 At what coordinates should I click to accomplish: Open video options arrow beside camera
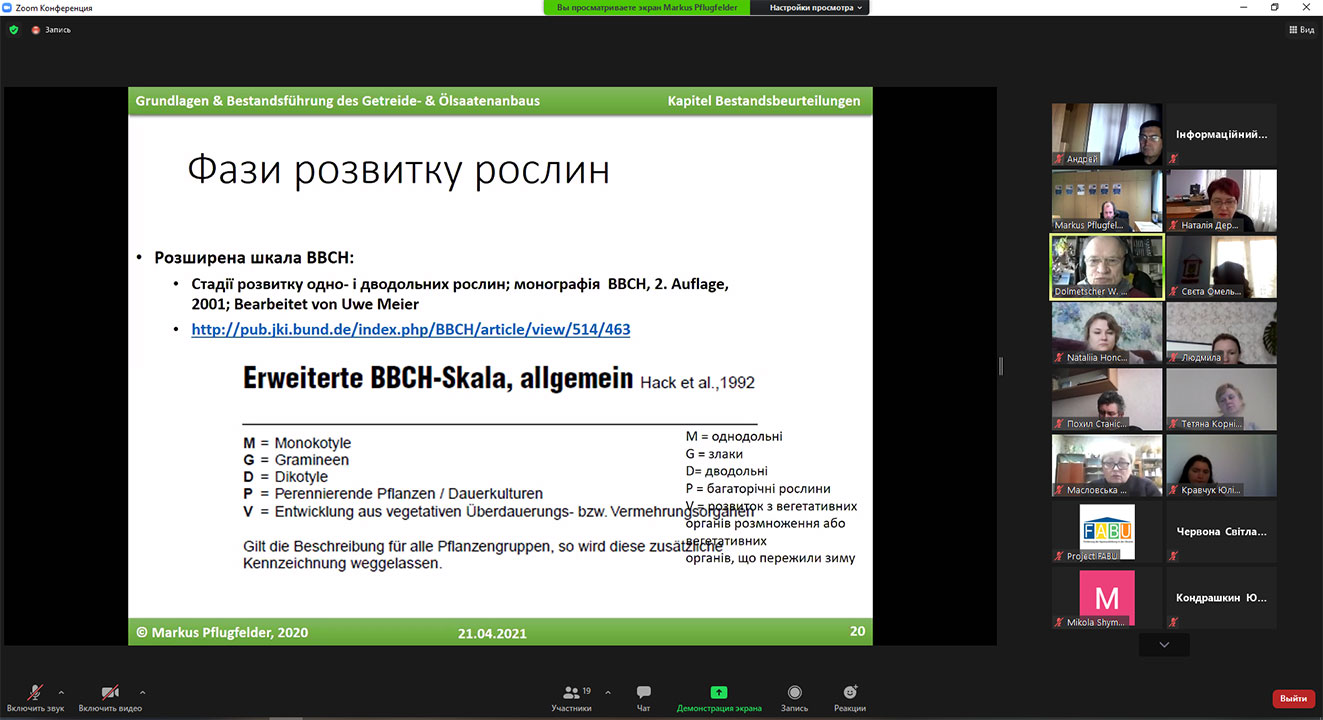coord(142,692)
